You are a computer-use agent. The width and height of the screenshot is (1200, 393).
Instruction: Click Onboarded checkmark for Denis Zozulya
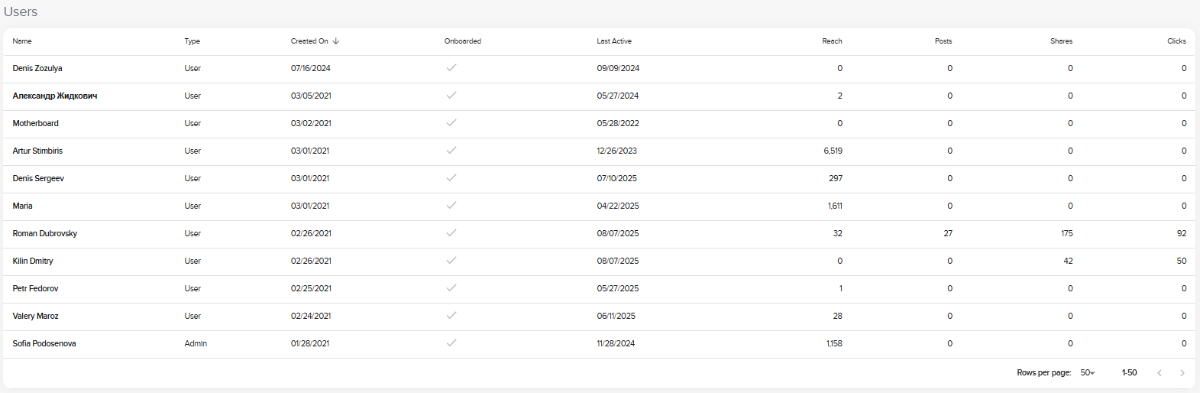pos(451,68)
